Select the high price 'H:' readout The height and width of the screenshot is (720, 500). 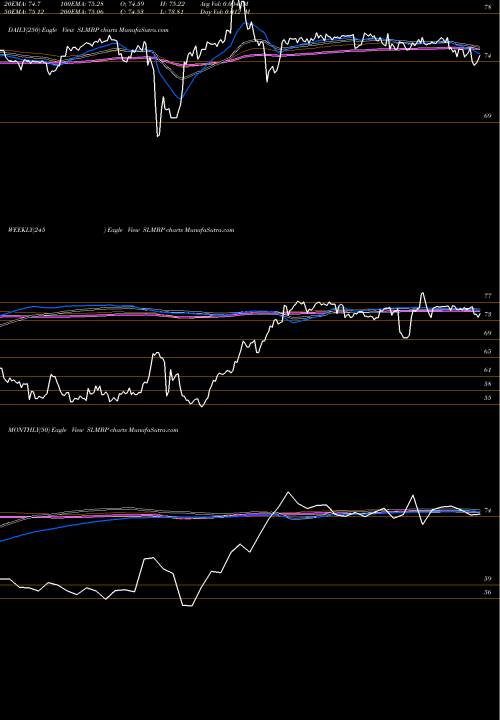coord(173,3)
